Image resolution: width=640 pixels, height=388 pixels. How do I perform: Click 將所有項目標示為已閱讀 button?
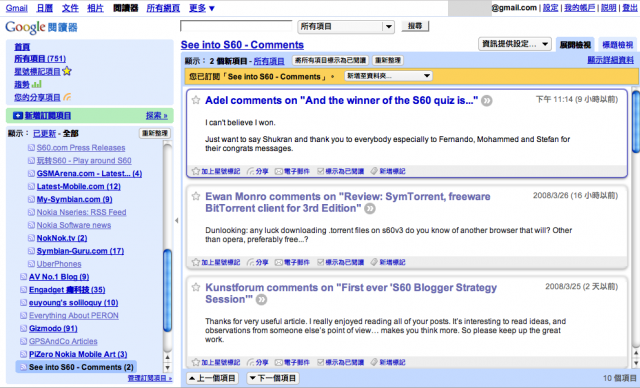[330, 60]
